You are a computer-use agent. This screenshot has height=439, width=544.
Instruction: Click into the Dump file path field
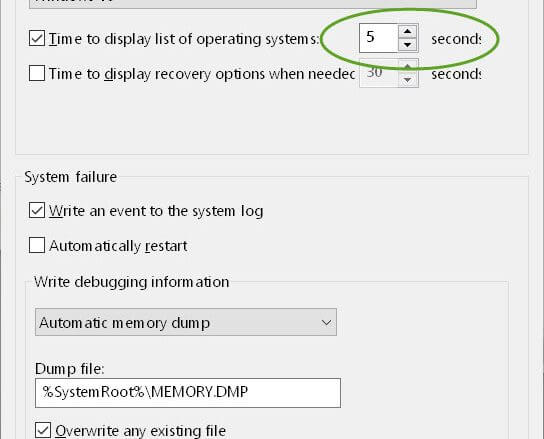pos(188,393)
